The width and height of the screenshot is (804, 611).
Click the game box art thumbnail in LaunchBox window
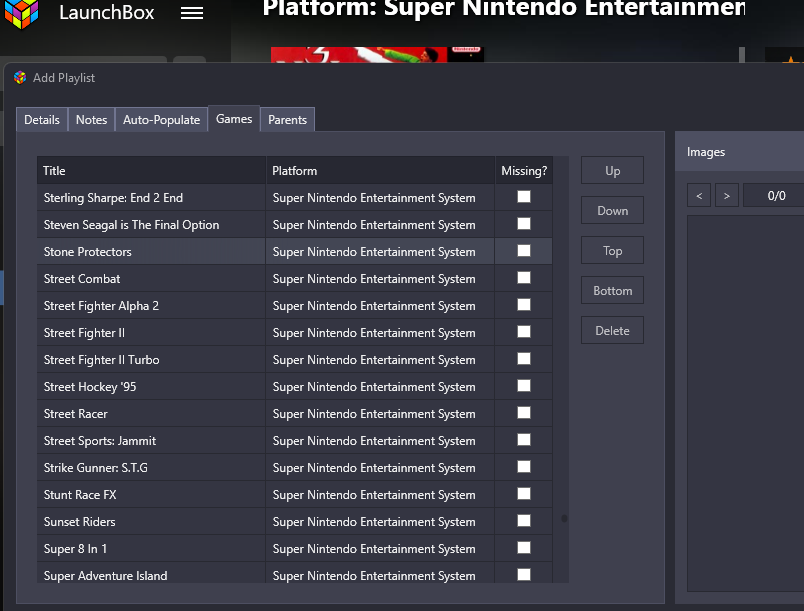[x=377, y=55]
